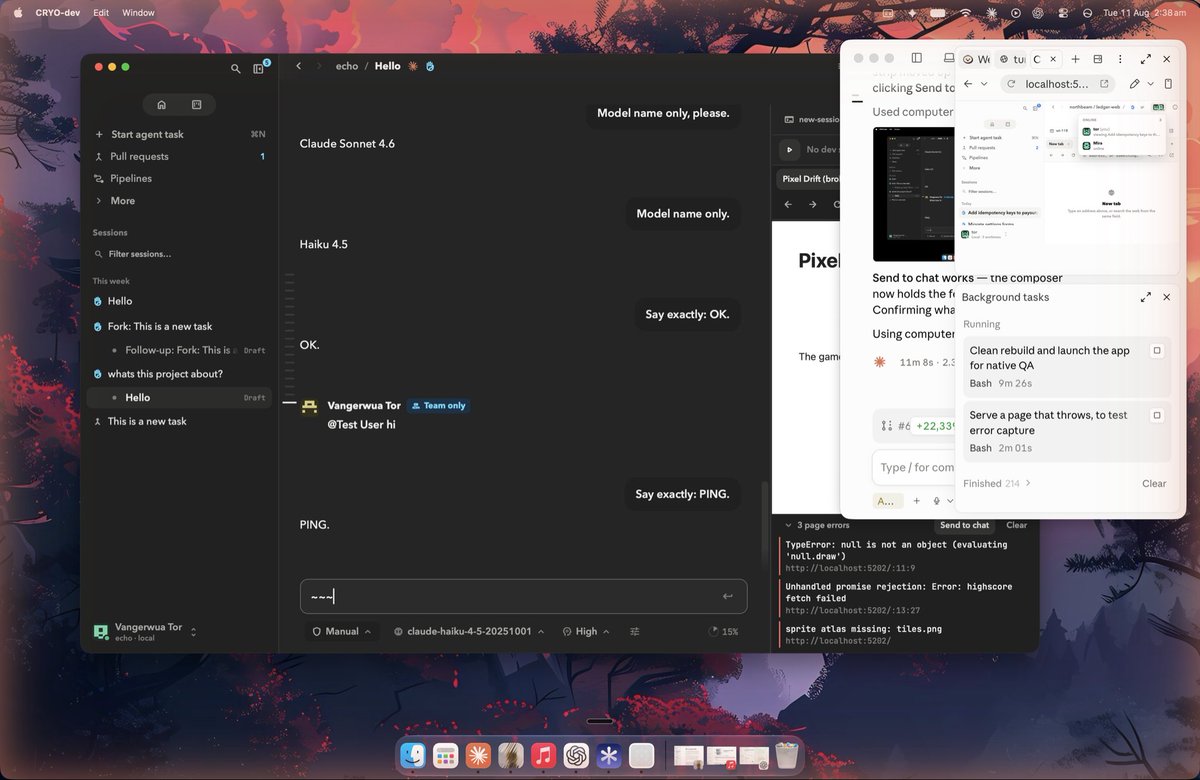Go to Home view in sidebar switcher
Viewport: 1200px width, 780px height.
tap(161, 104)
